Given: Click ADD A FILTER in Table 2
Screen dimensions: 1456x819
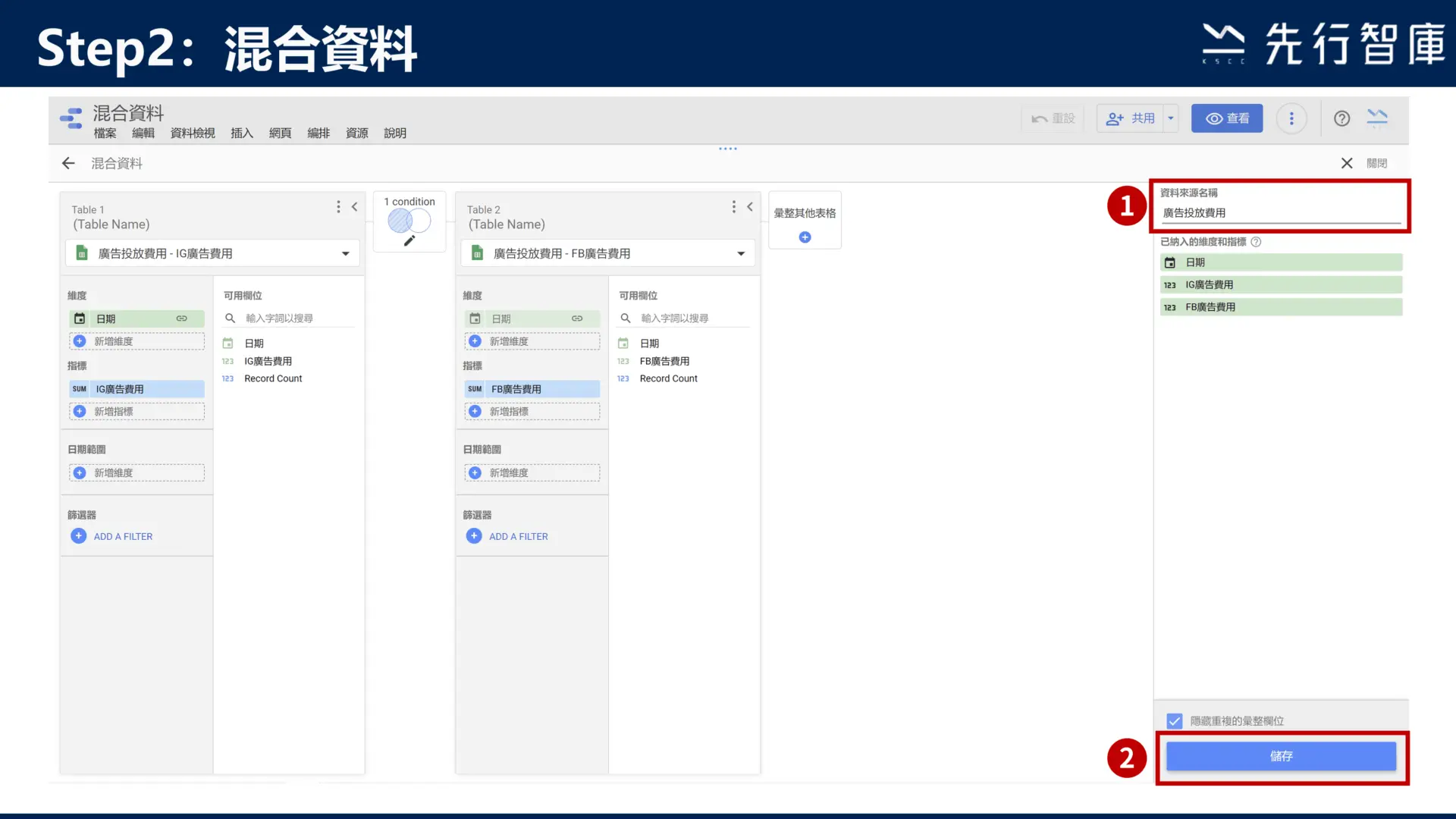Looking at the screenshot, I should coord(507,536).
